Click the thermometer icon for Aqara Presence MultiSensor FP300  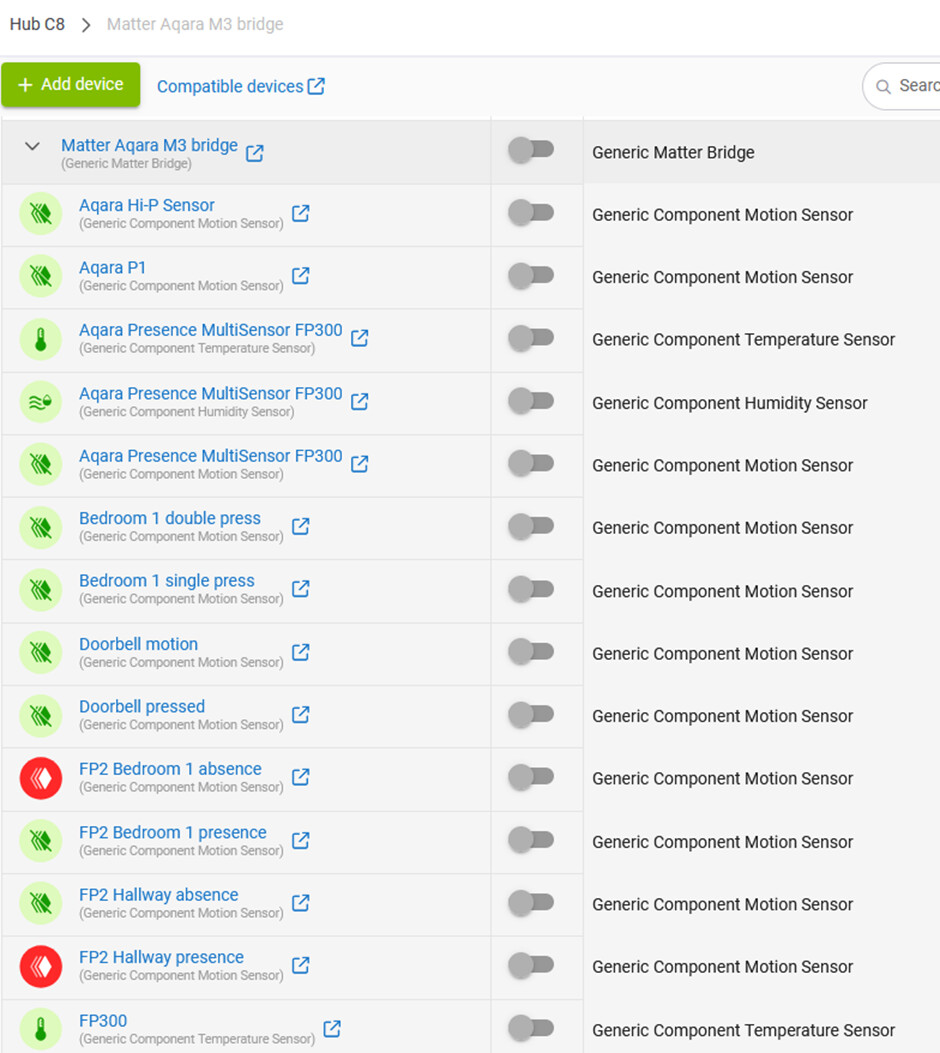41,339
